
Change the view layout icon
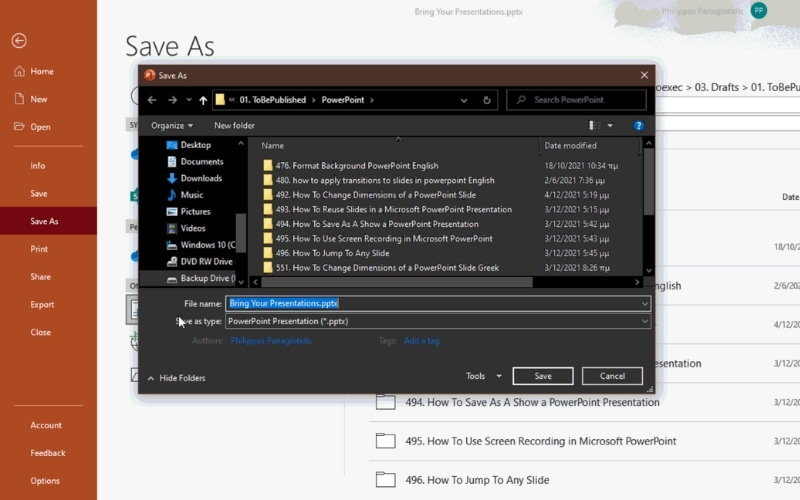594,126
